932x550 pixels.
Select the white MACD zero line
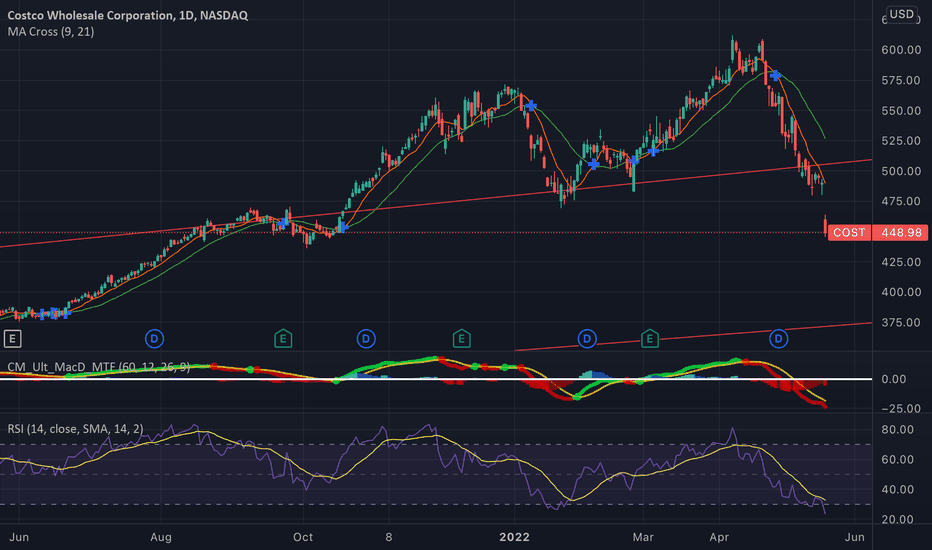[436, 379]
